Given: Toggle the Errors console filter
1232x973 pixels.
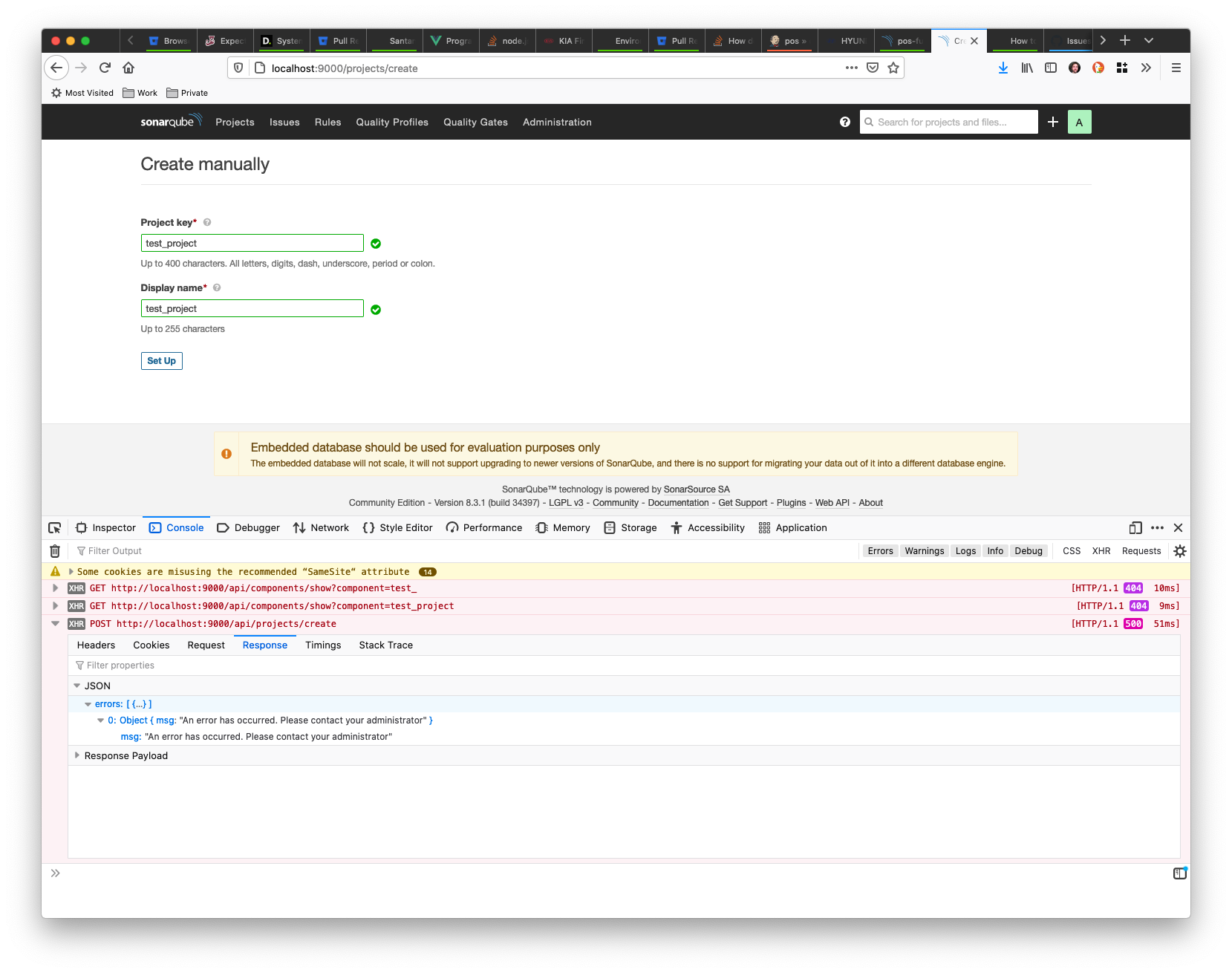Looking at the screenshot, I should click(x=880, y=551).
